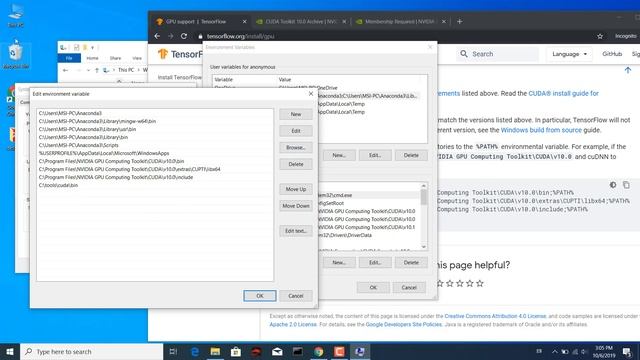Open a new Chrome tab
The width and height of the screenshot is (640, 360).
point(460,22)
